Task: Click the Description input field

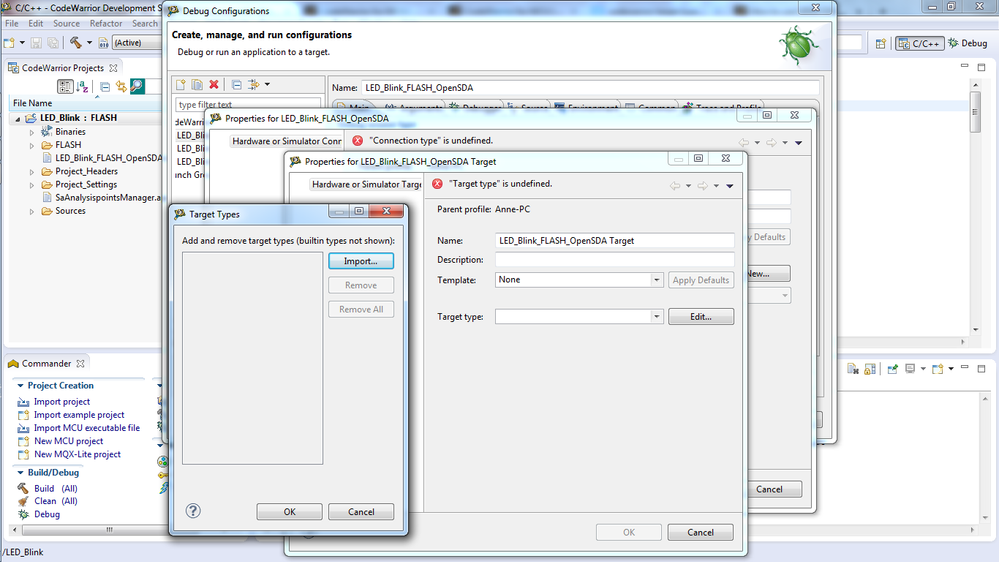Action: pyautogui.click(x=615, y=260)
